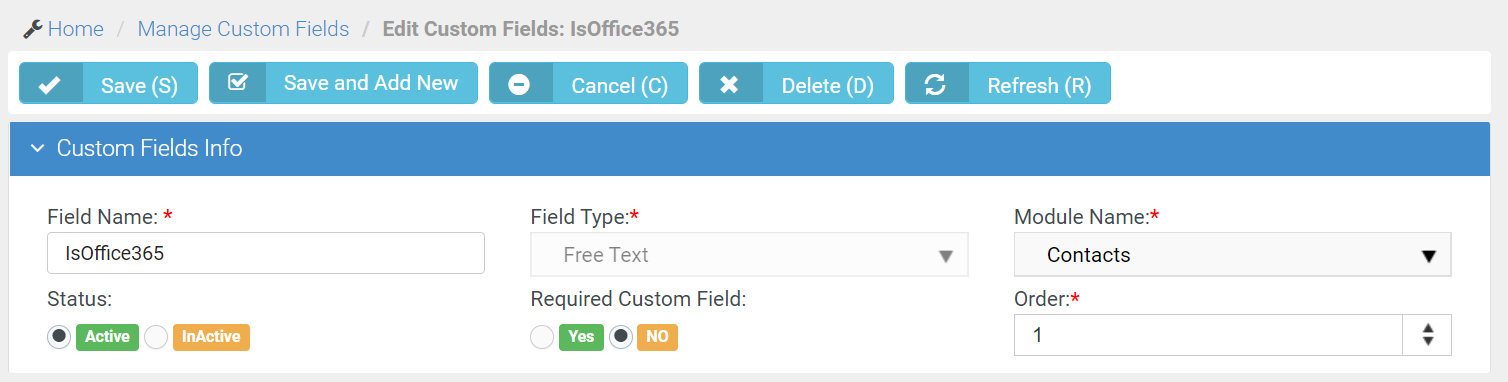Click the X icon on Delete

click(x=729, y=86)
